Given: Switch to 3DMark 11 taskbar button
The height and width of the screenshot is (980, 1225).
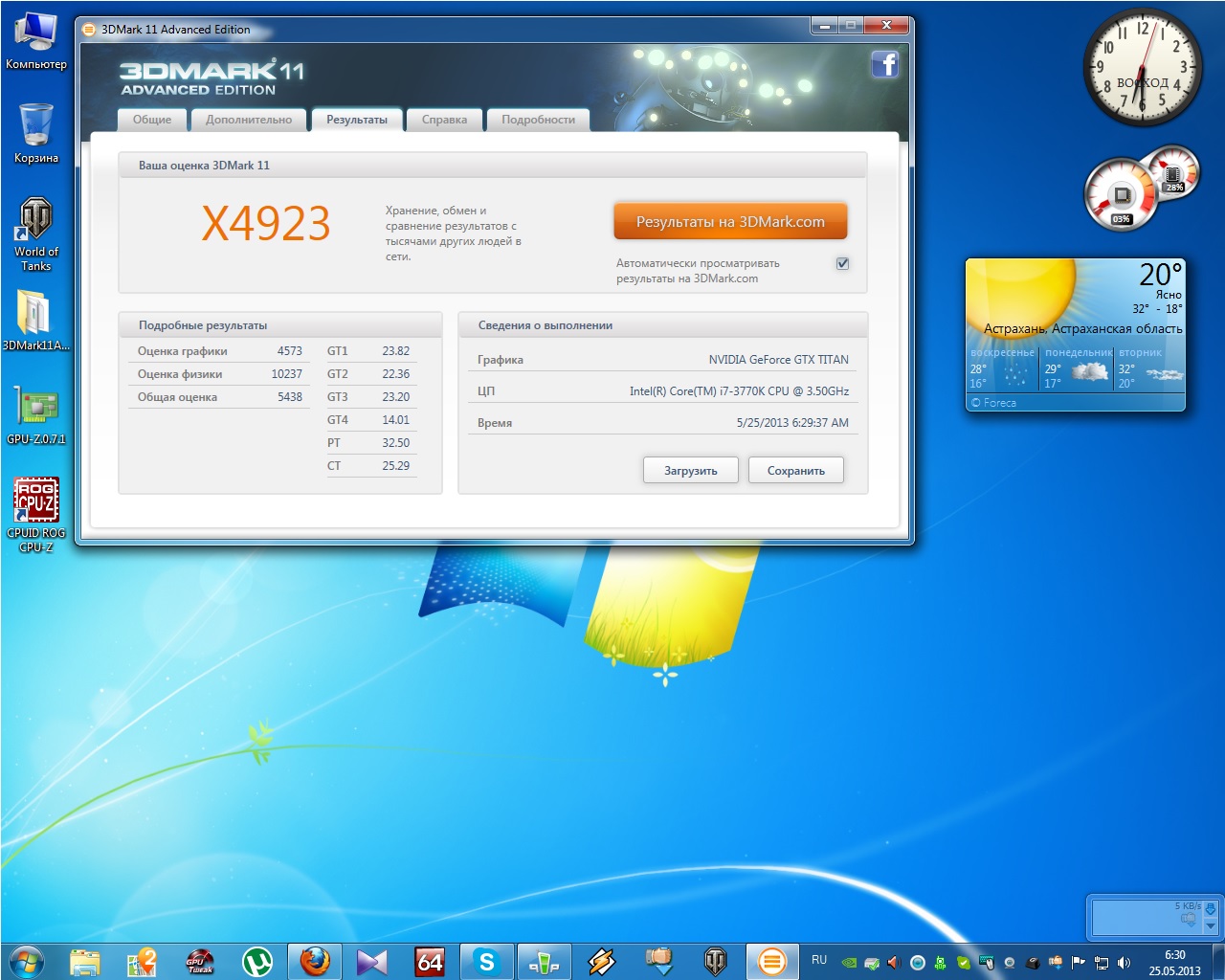Looking at the screenshot, I should click(772, 961).
